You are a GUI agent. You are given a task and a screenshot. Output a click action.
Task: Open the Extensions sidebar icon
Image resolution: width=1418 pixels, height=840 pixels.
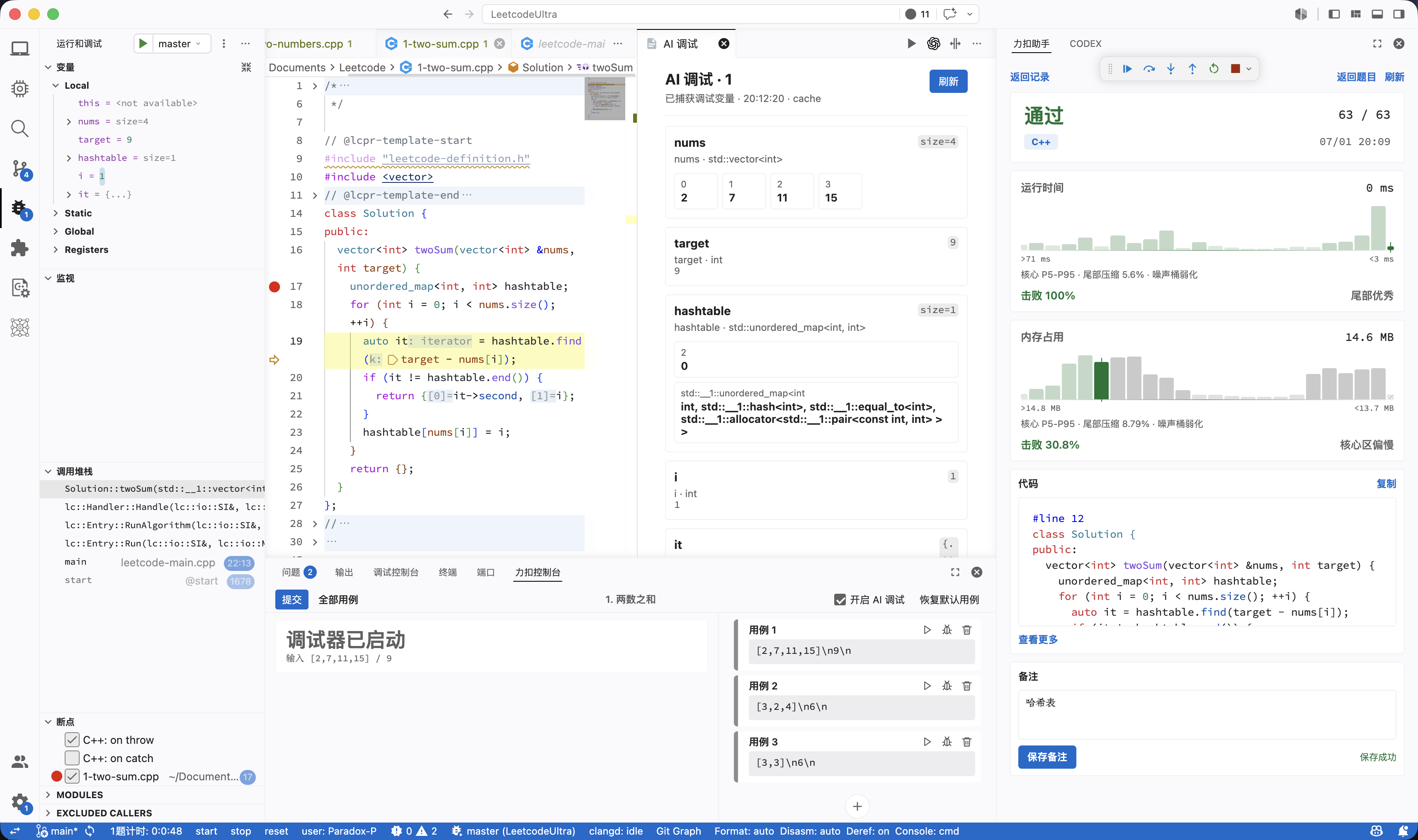point(20,248)
